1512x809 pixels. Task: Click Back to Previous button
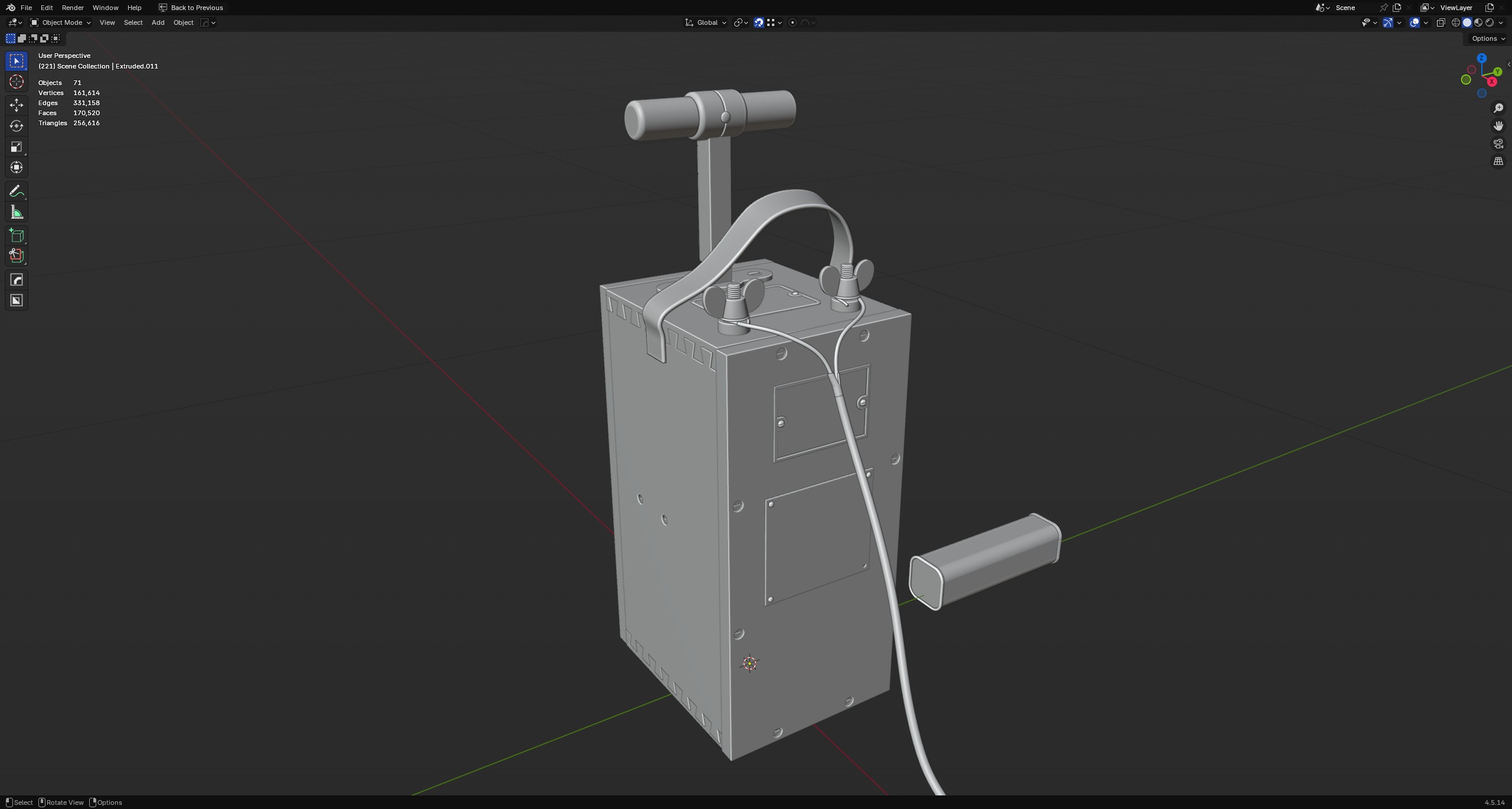191,8
